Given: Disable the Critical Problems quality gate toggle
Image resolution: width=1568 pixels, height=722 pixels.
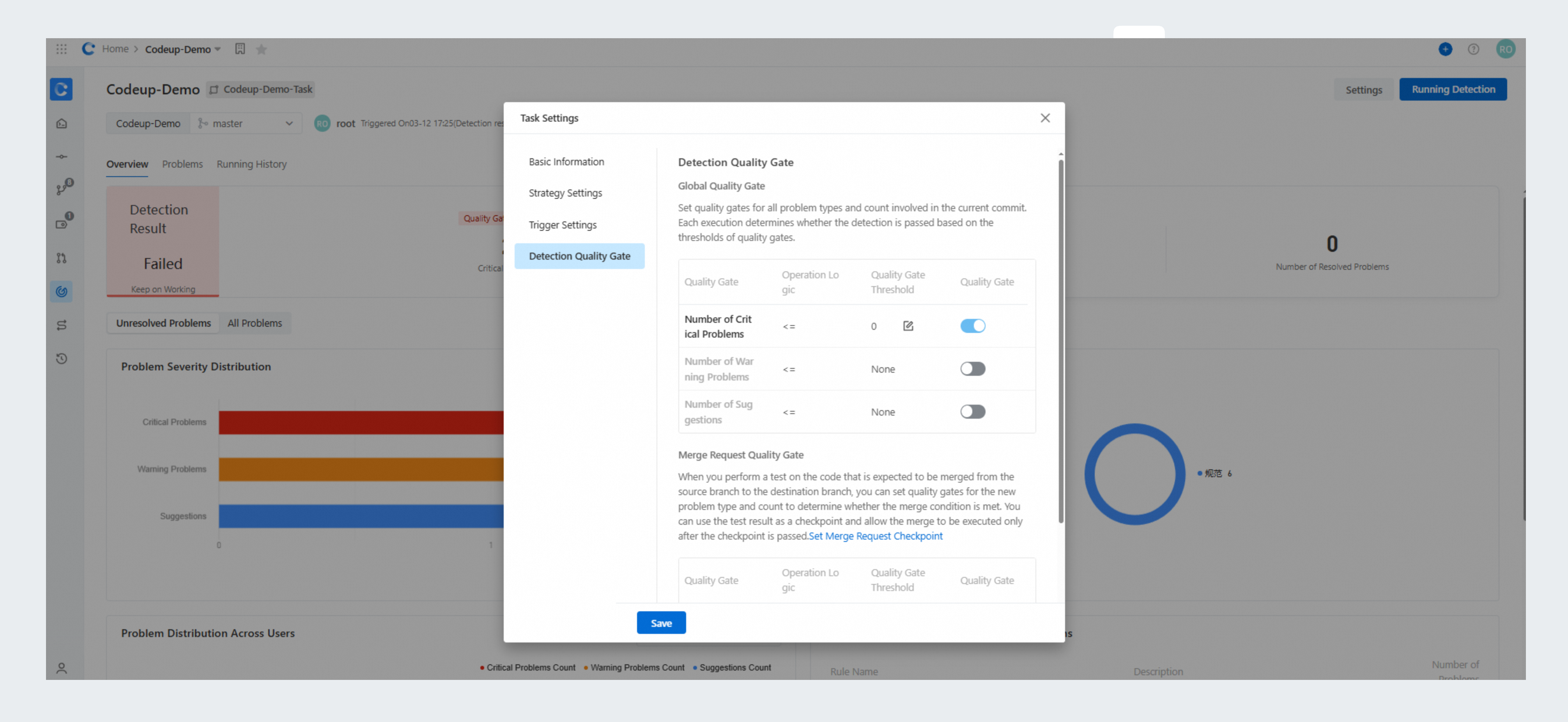Looking at the screenshot, I should click(x=972, y=326).
